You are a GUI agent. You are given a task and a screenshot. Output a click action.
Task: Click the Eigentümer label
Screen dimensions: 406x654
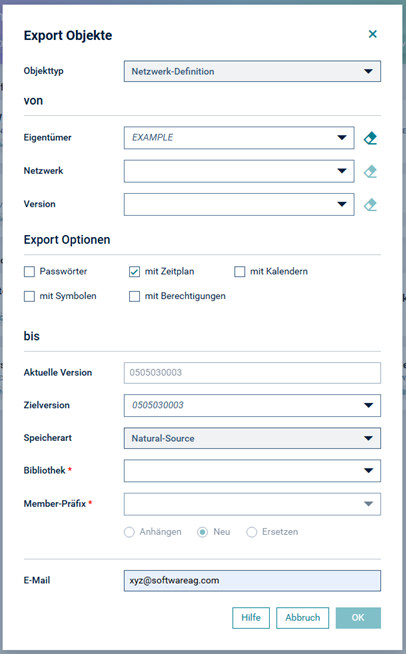click(48, 138)
